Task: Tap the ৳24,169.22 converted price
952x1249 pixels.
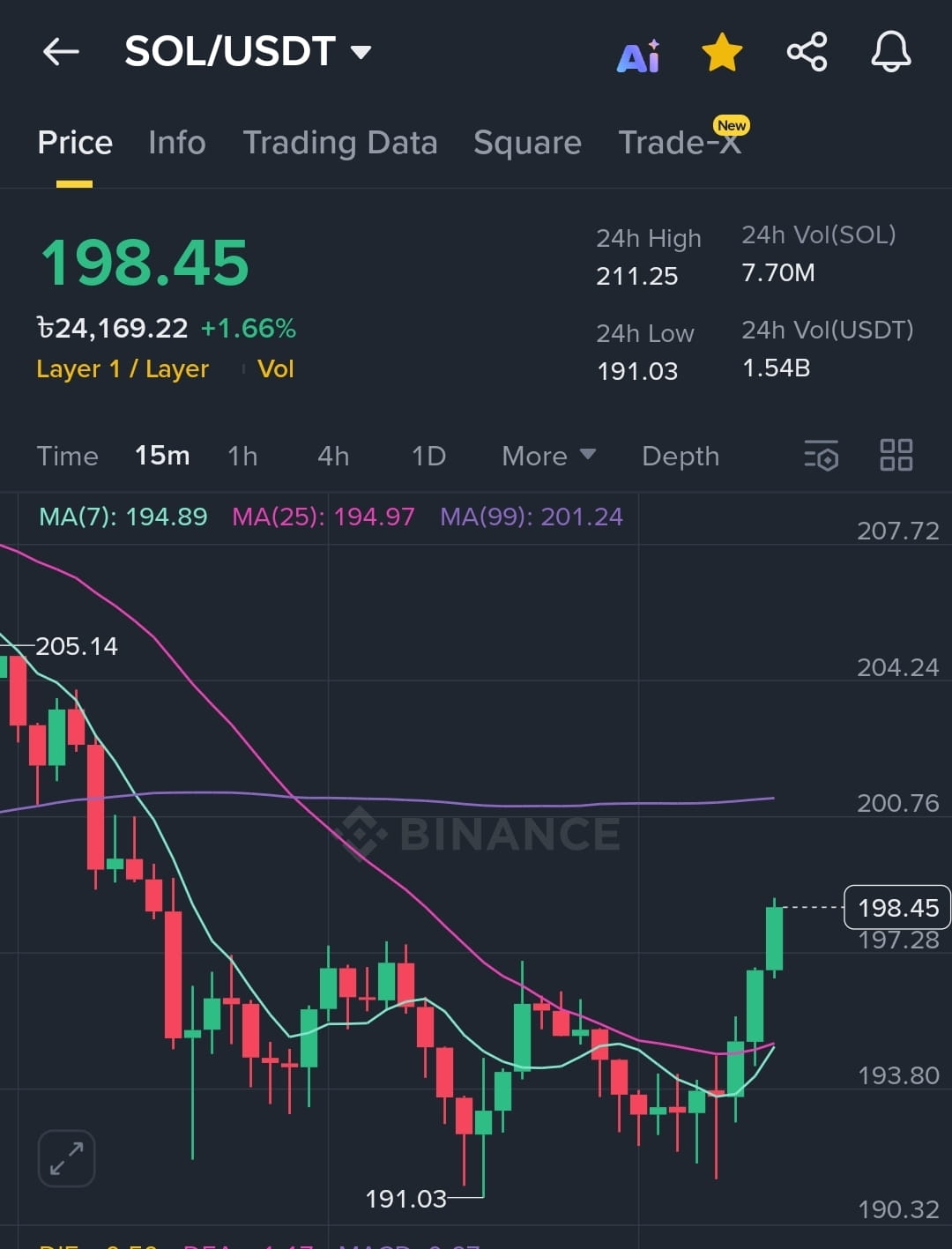Action: click(112, 328)
